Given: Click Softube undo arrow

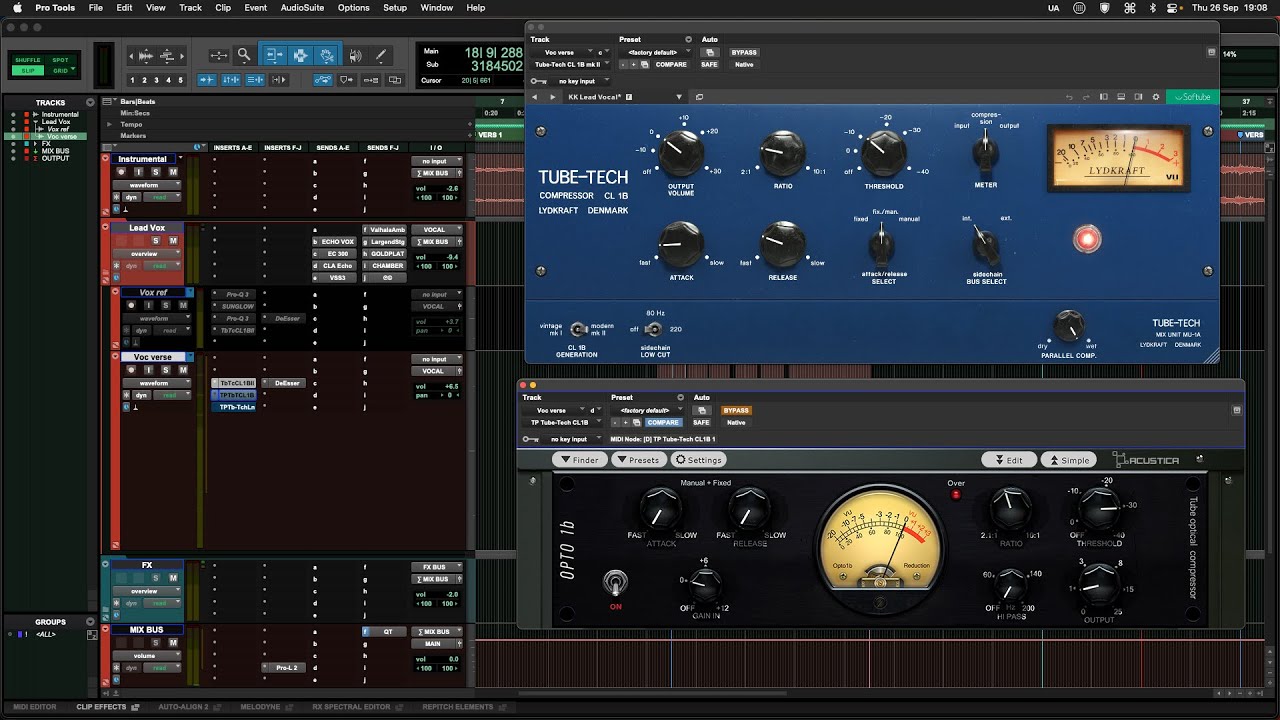Looking at the screenshot, I should coord(1069,97).
